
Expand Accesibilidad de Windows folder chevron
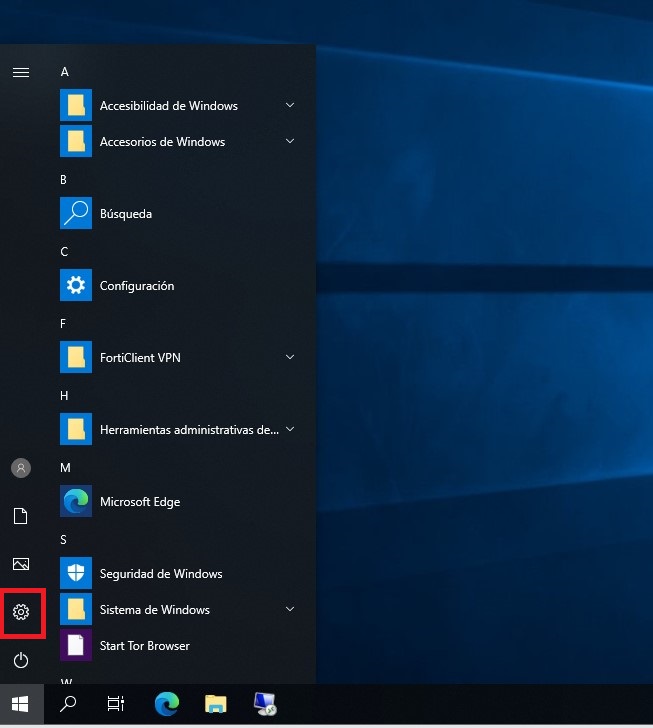tap(290, 105)
